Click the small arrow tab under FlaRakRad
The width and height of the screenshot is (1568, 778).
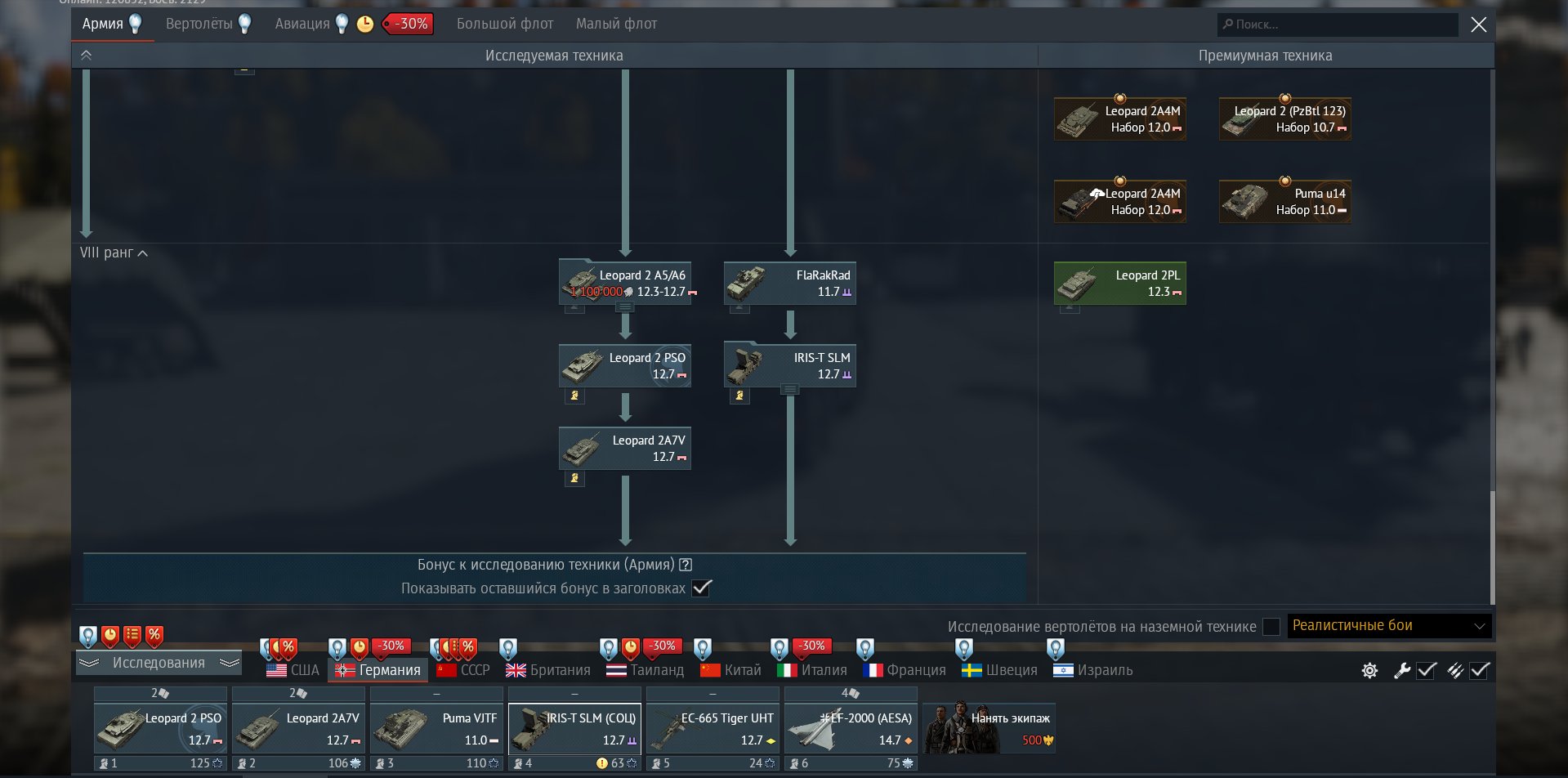(739, 308)
